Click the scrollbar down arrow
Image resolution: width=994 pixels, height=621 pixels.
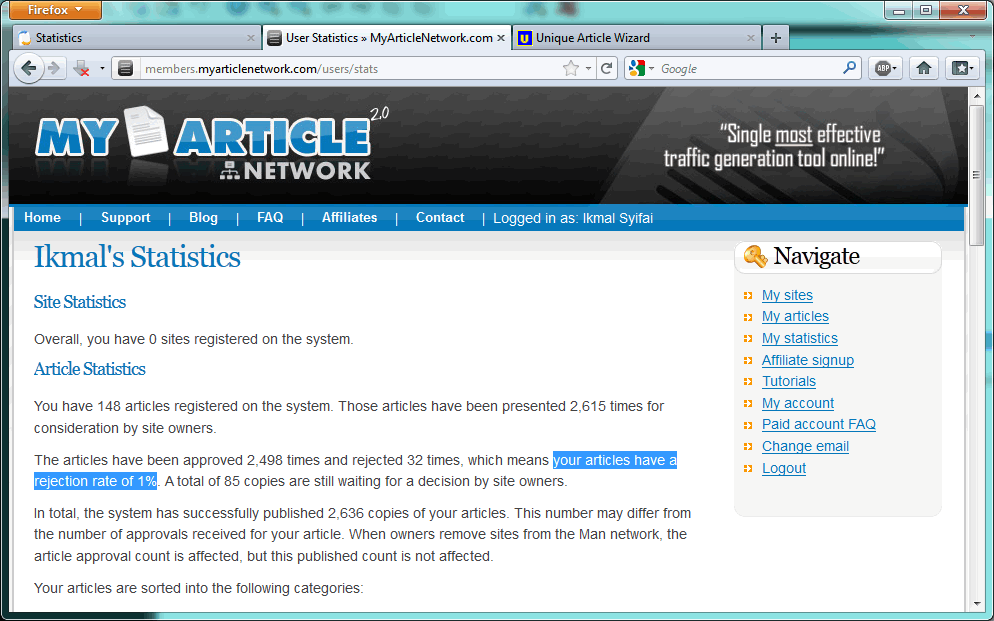pos(977,605)
